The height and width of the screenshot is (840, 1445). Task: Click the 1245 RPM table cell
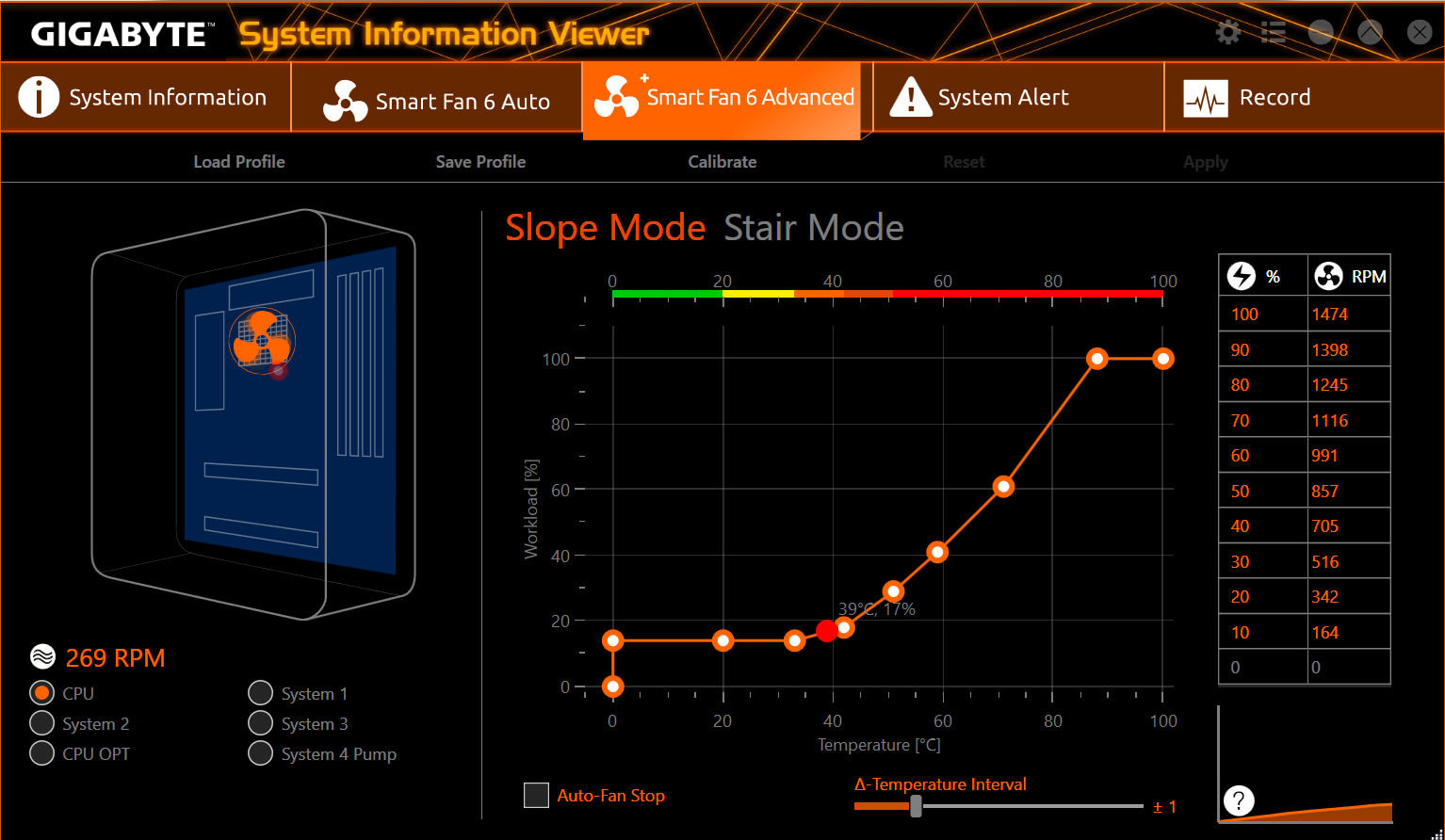tap(1349, 385)
